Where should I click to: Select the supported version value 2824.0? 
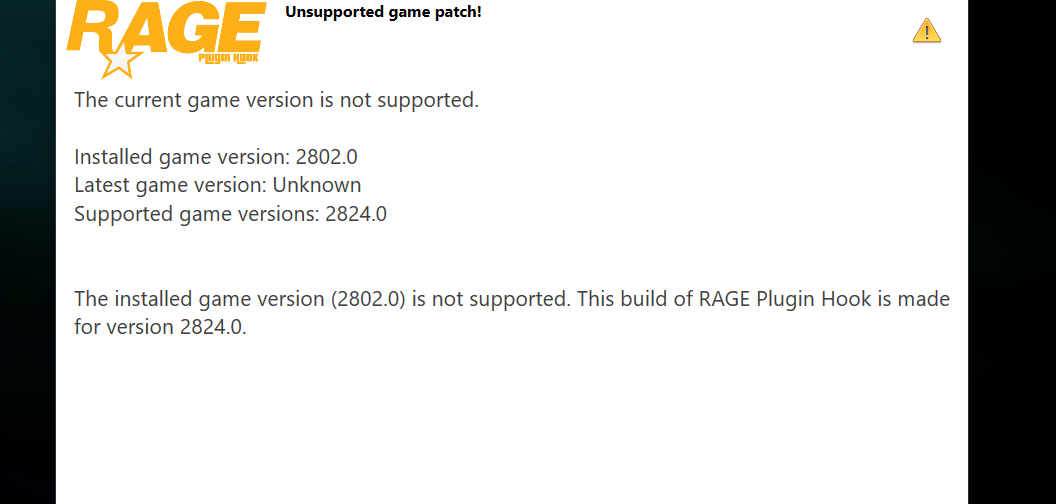point(356,213)
